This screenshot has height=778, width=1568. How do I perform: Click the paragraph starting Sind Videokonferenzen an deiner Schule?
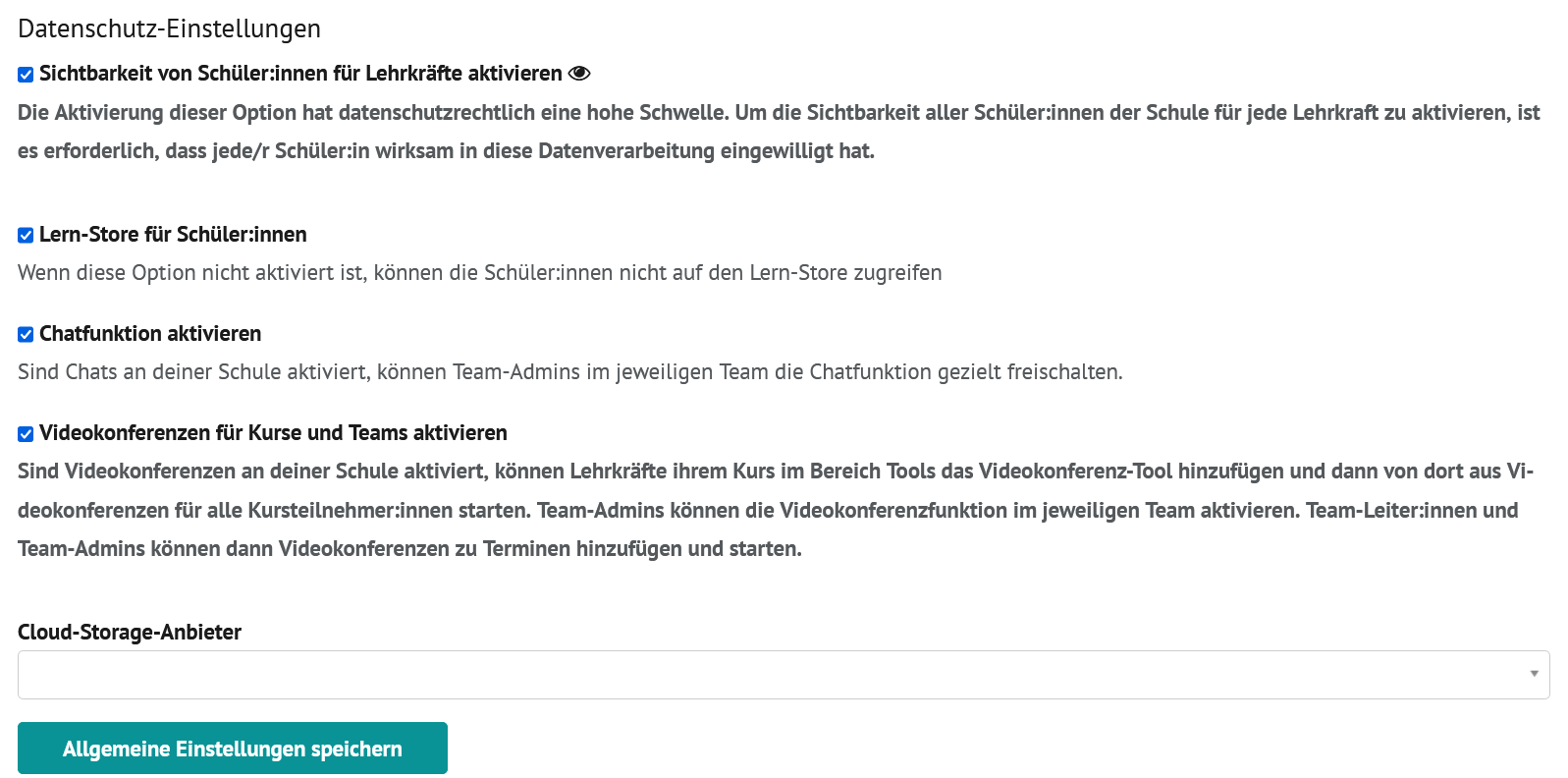(776, 510)
